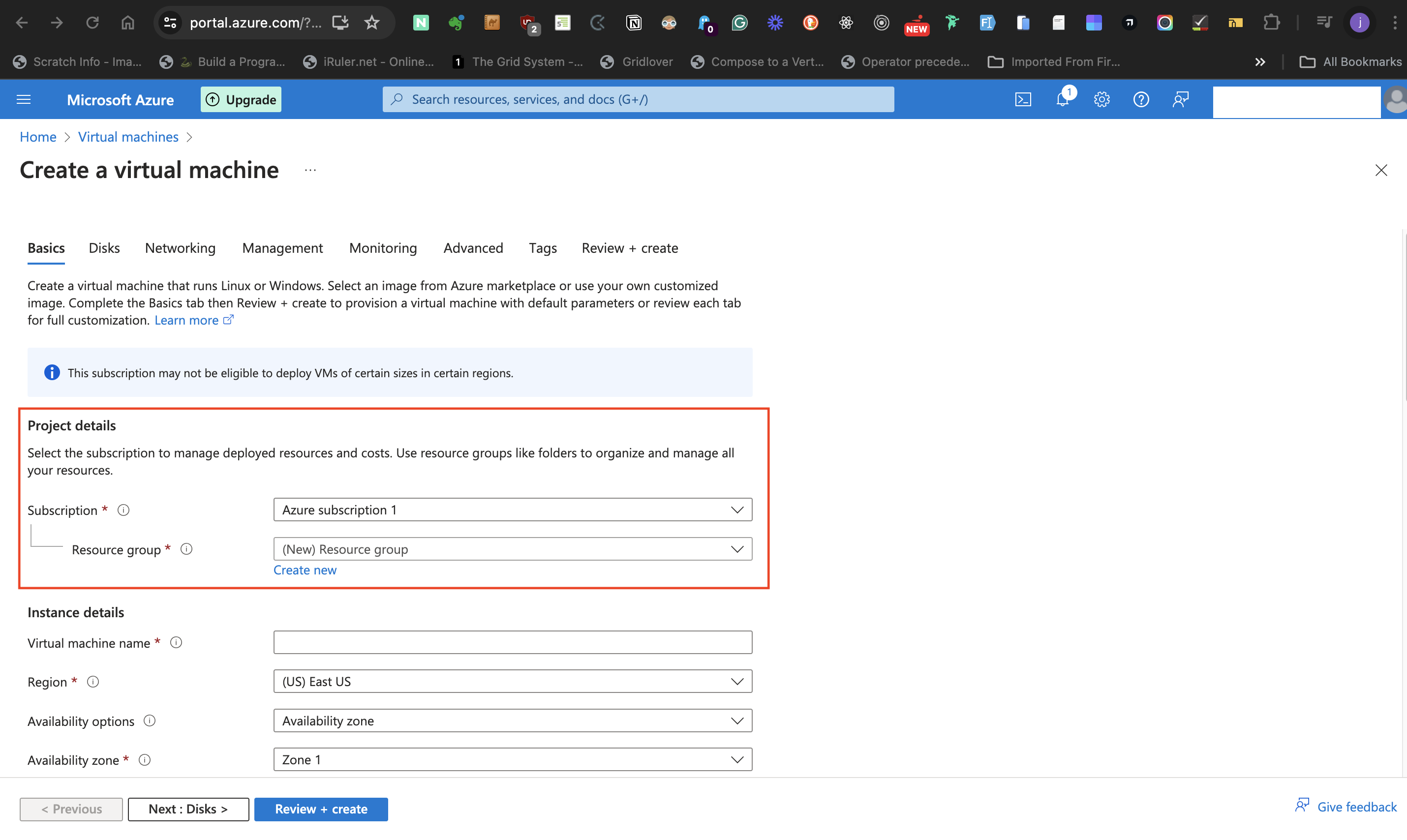Image resolution: width=1407 pixels, height=840 pixels.
Task: Open the notifications bell
Action: click(x=1062, y=100)
